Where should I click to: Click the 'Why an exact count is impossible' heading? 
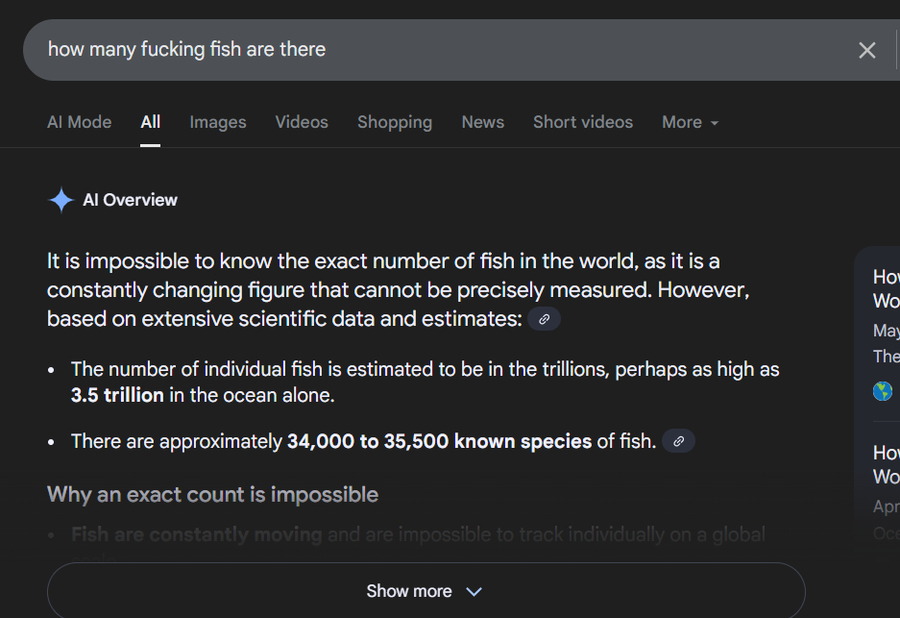coord(212,495)
